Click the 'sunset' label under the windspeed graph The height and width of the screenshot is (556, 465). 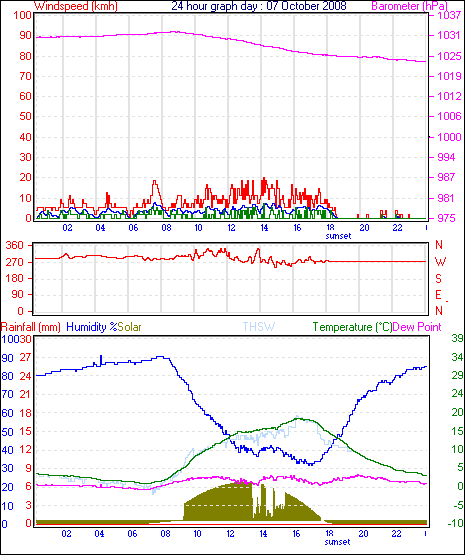pos(338,236)
